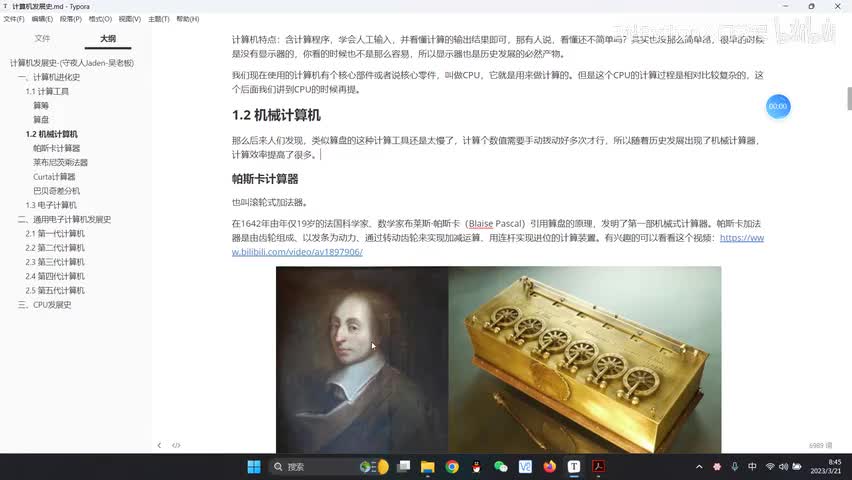This screenshot has width=852, height=480.
Task: Open the Windows Start menu
Action: pyautogui.click(x=254, y=466)
